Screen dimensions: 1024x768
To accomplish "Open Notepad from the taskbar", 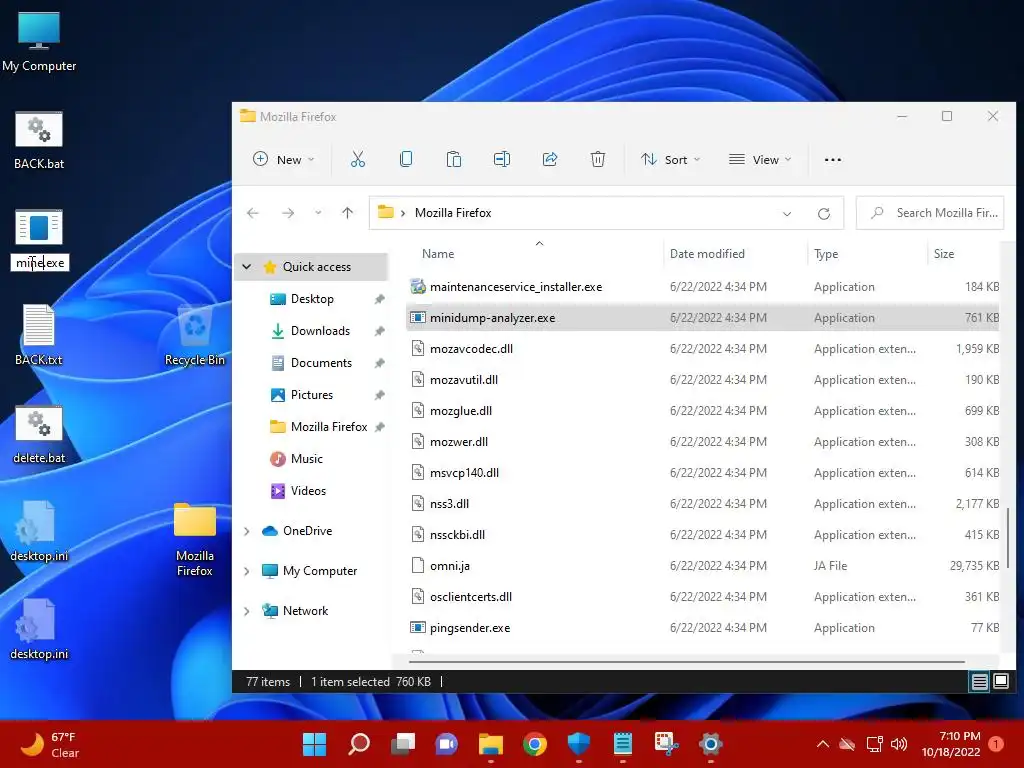I will click(x=623, y=744).
